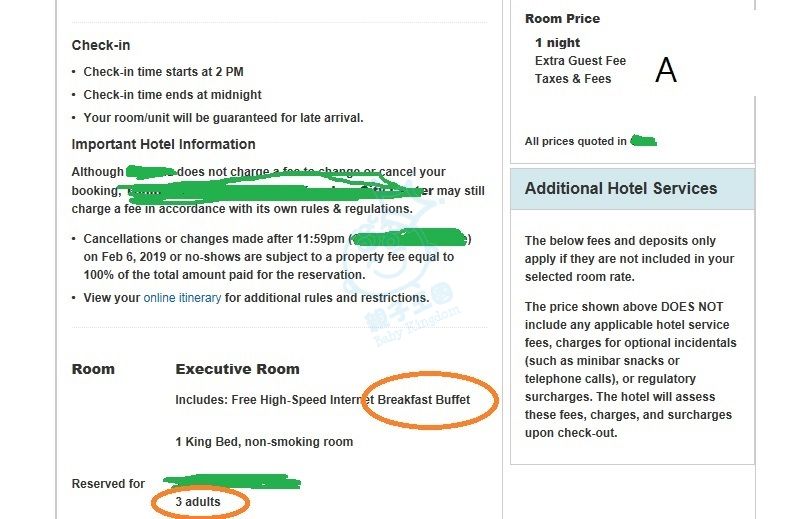
Task: Click the Extra Guest Fee line
Action: point(580,61)
